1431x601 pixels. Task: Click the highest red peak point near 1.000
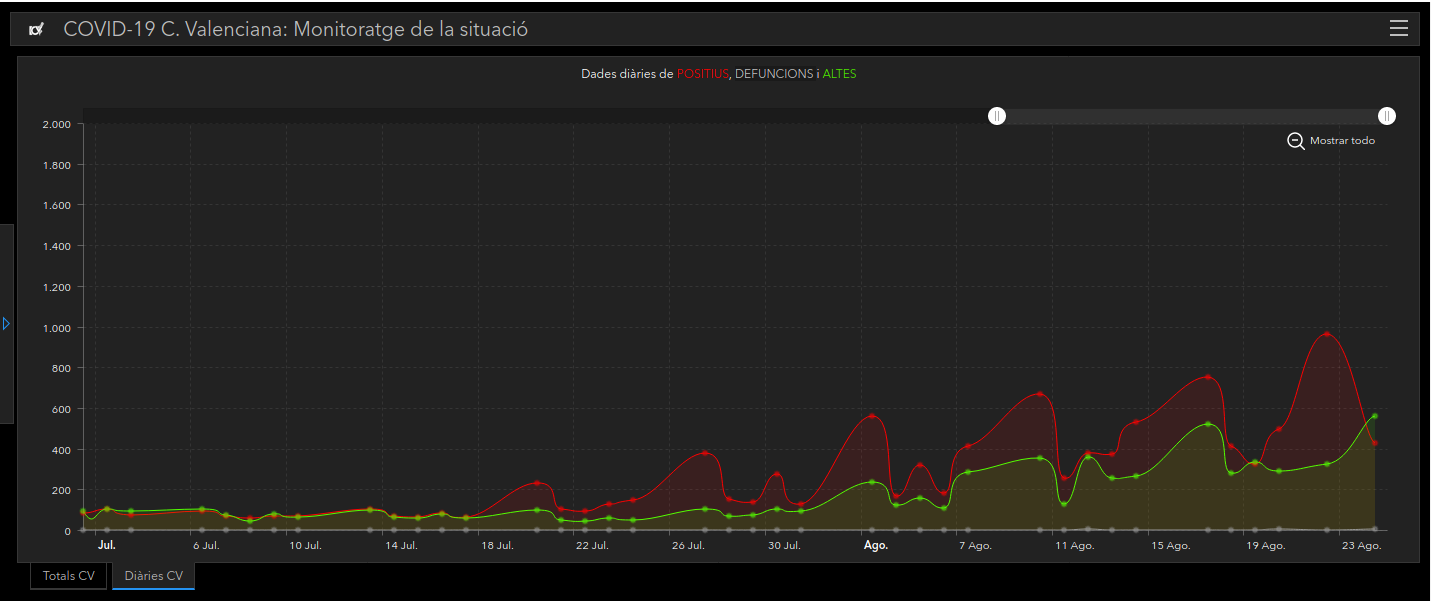pyautogui.click(x=1327, y=334)
